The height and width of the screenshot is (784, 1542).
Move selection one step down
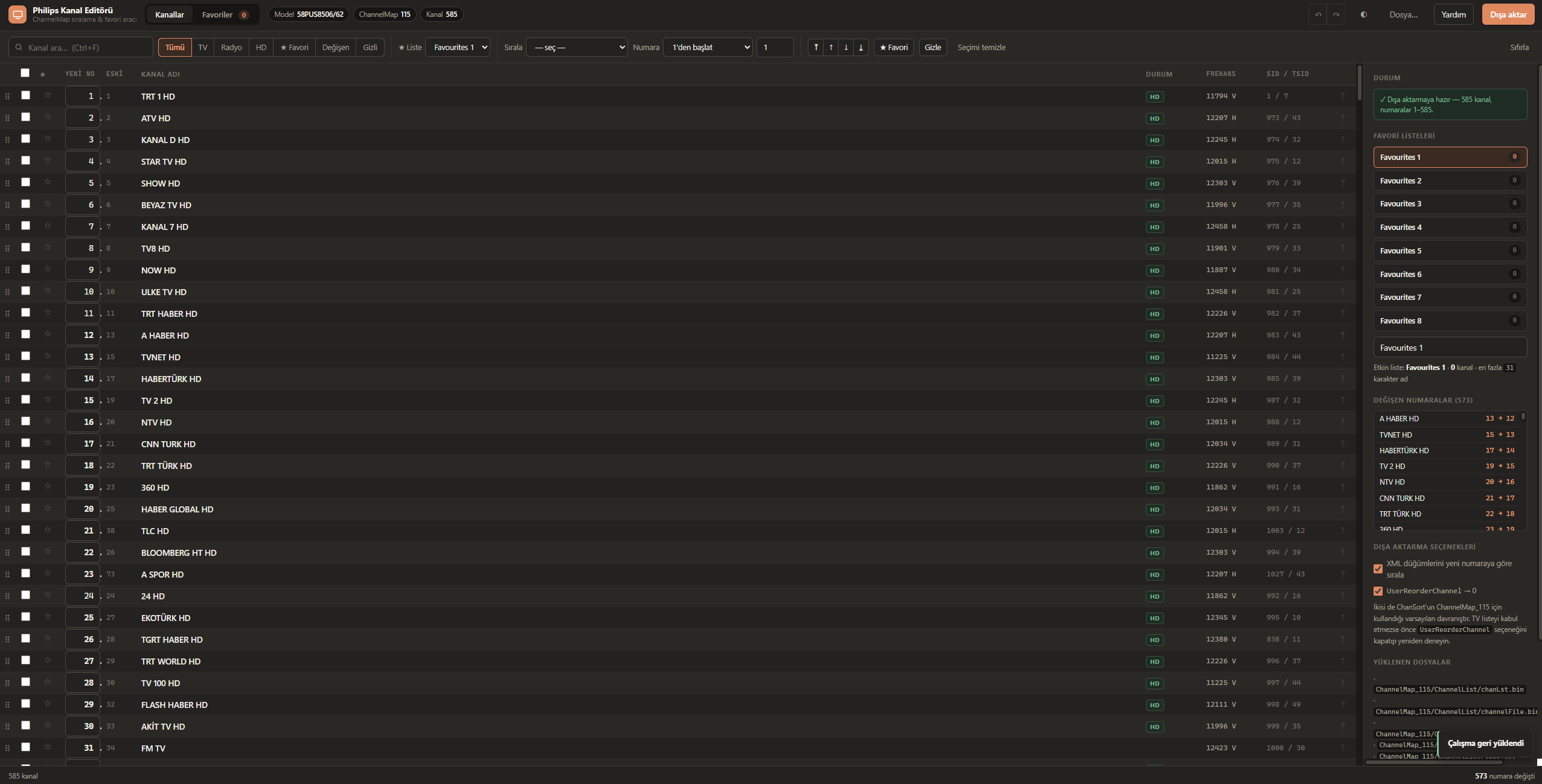pyautogui.click(x=846, y=47)
